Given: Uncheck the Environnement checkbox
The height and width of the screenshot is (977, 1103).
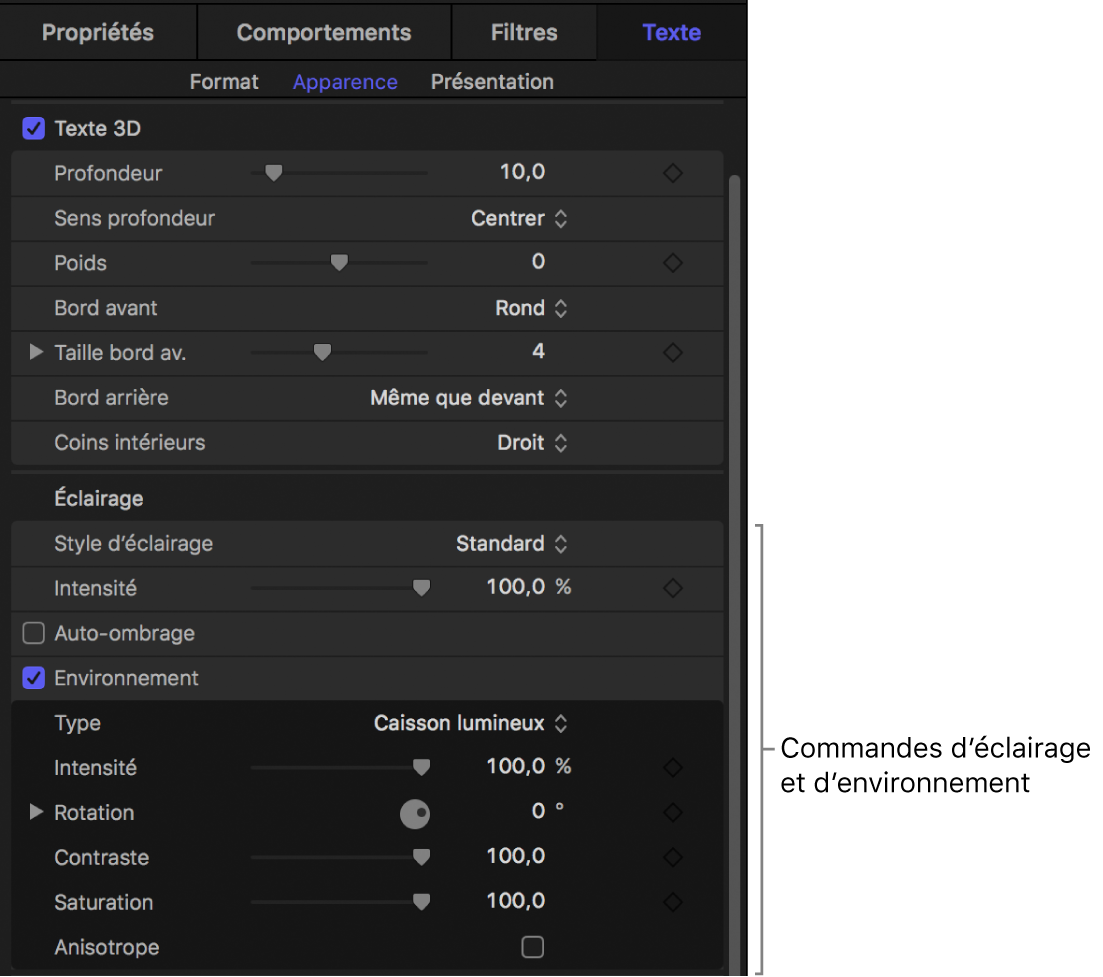Looking at the screenshot, I should coord(34,678).
